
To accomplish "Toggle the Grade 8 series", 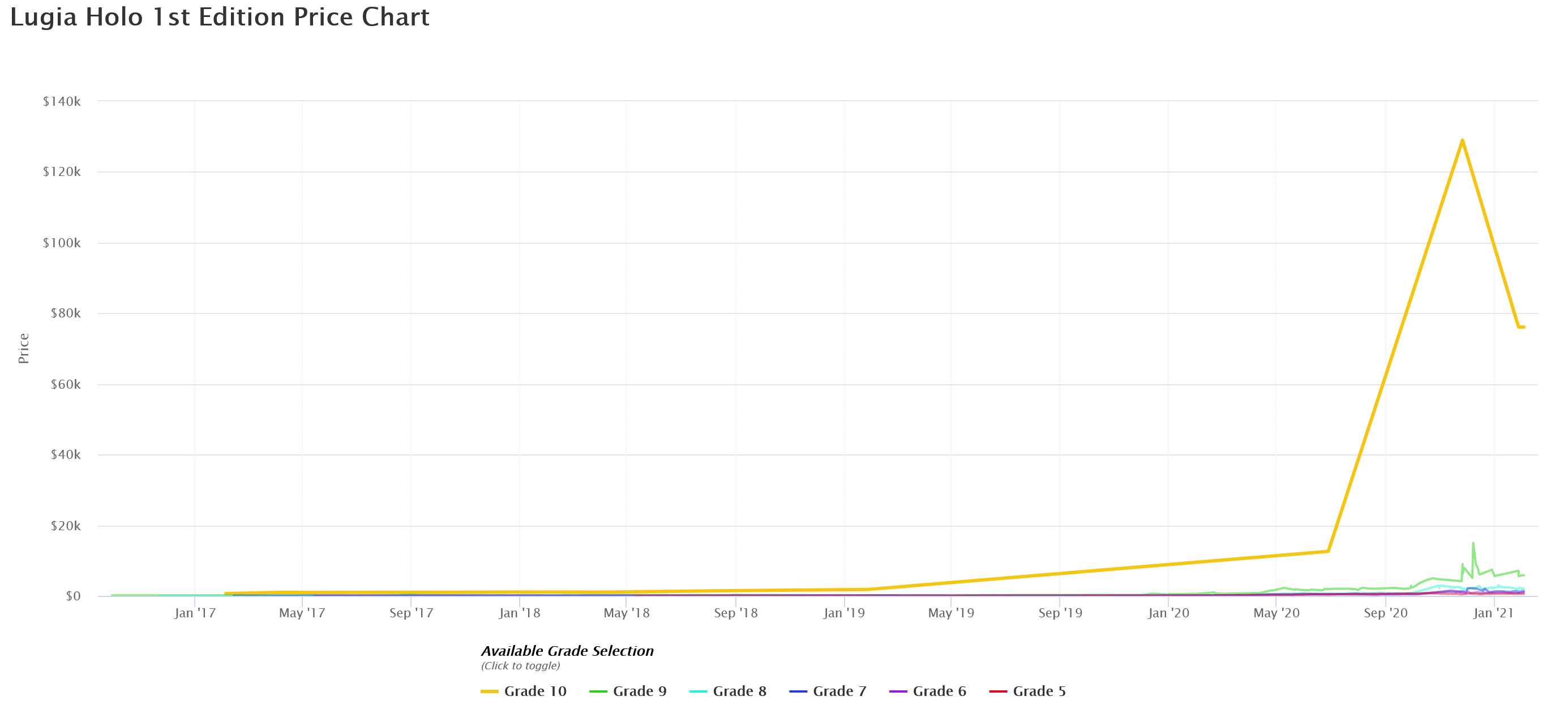I will point(728,691).
